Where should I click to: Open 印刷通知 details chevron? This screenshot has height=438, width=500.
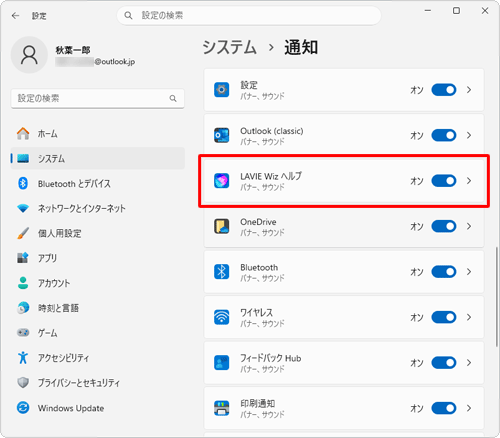[x=469, y=408]
